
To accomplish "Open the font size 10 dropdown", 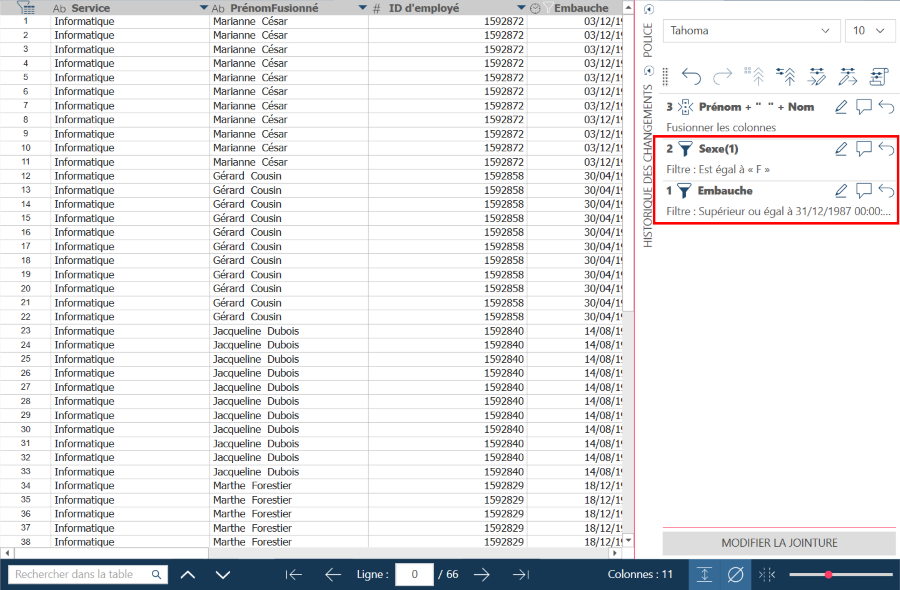I will (869, 31).
